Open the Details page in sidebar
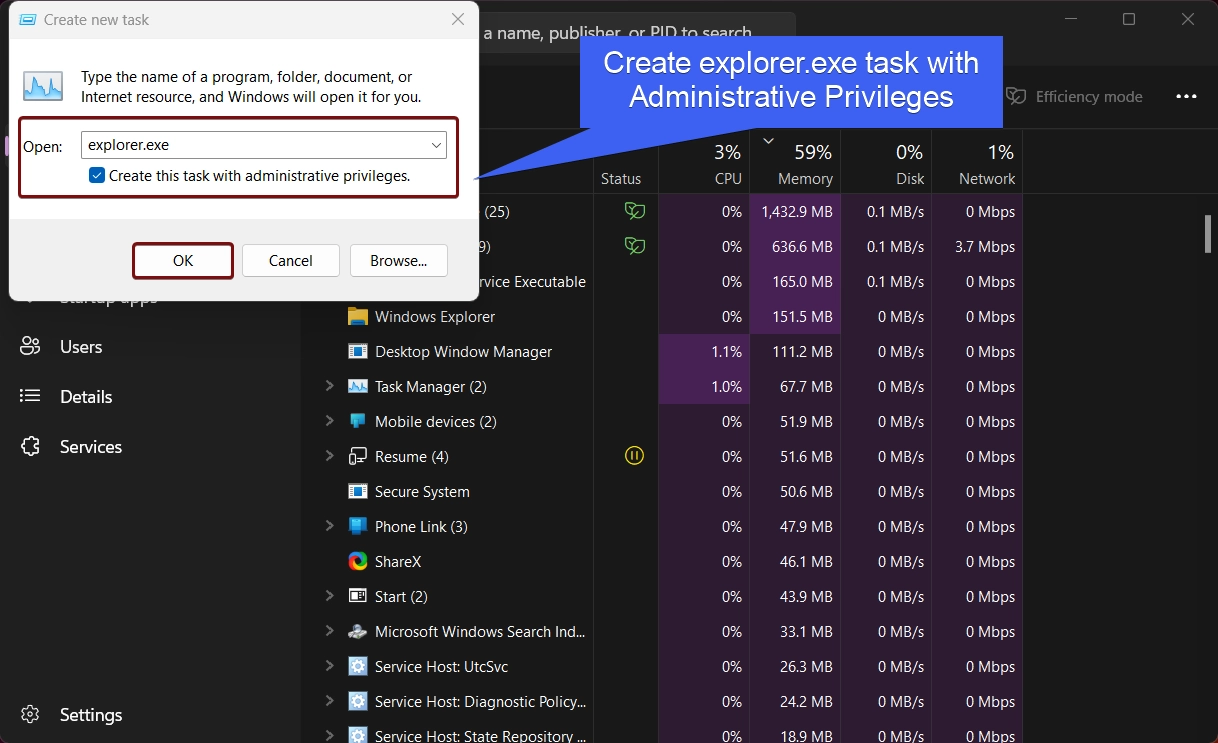1218x743 pixels. tap(85, 397)
